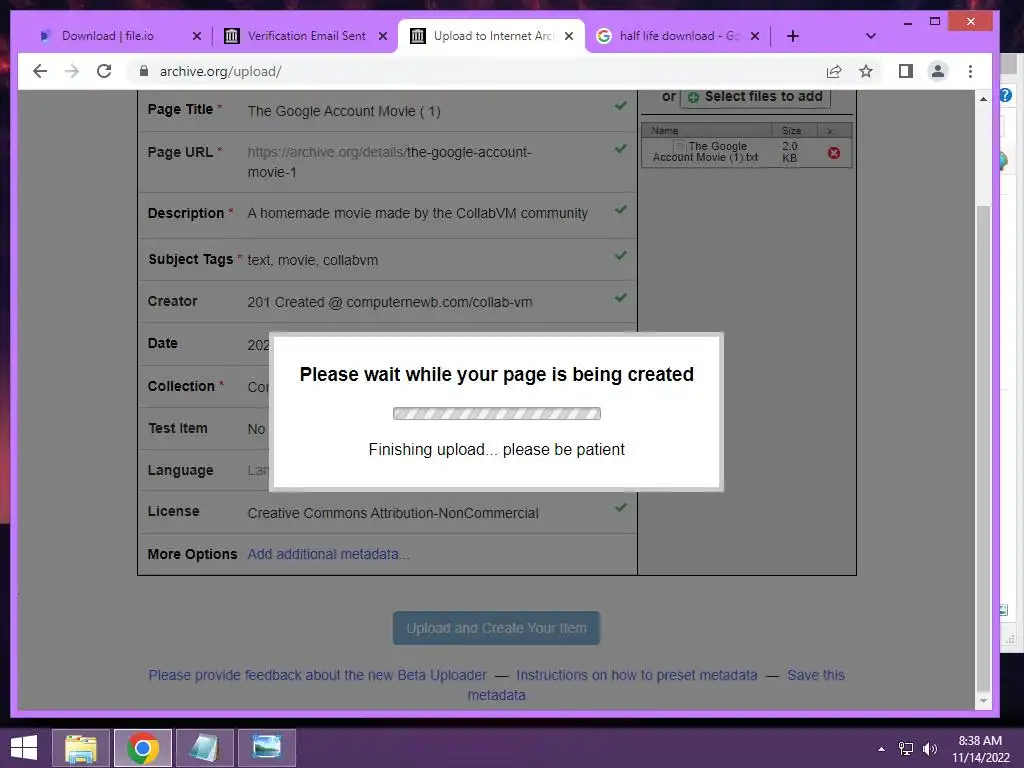
Task: Close the Upload to Internet Archive tab
Action: click(x=569, y=36)
